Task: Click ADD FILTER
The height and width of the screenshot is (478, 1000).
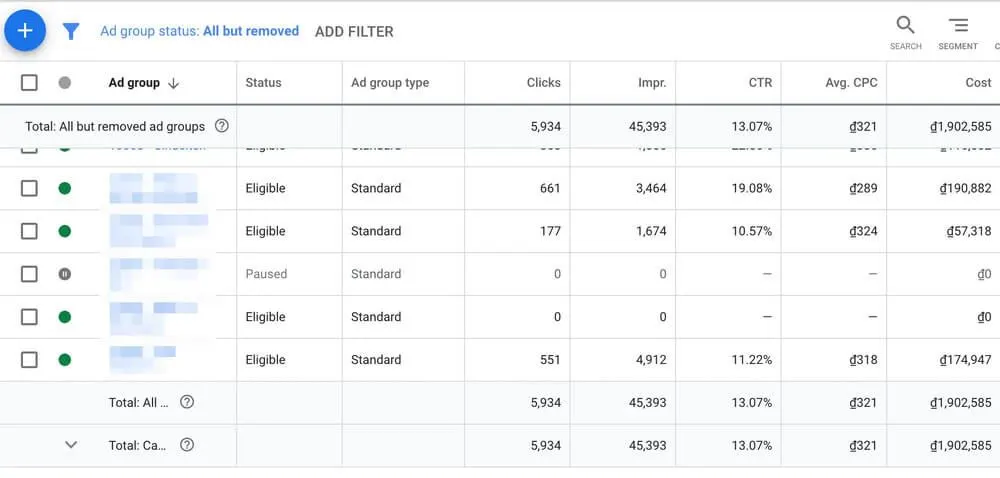Action: 354,32
